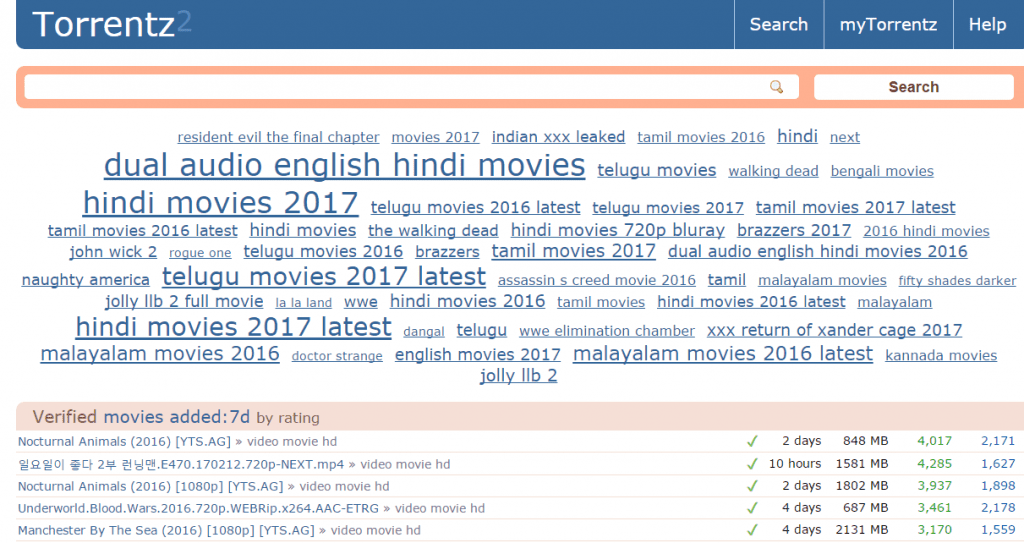
Task: Click the Torrentz2 logo
Action: click(x=111, y=24)
